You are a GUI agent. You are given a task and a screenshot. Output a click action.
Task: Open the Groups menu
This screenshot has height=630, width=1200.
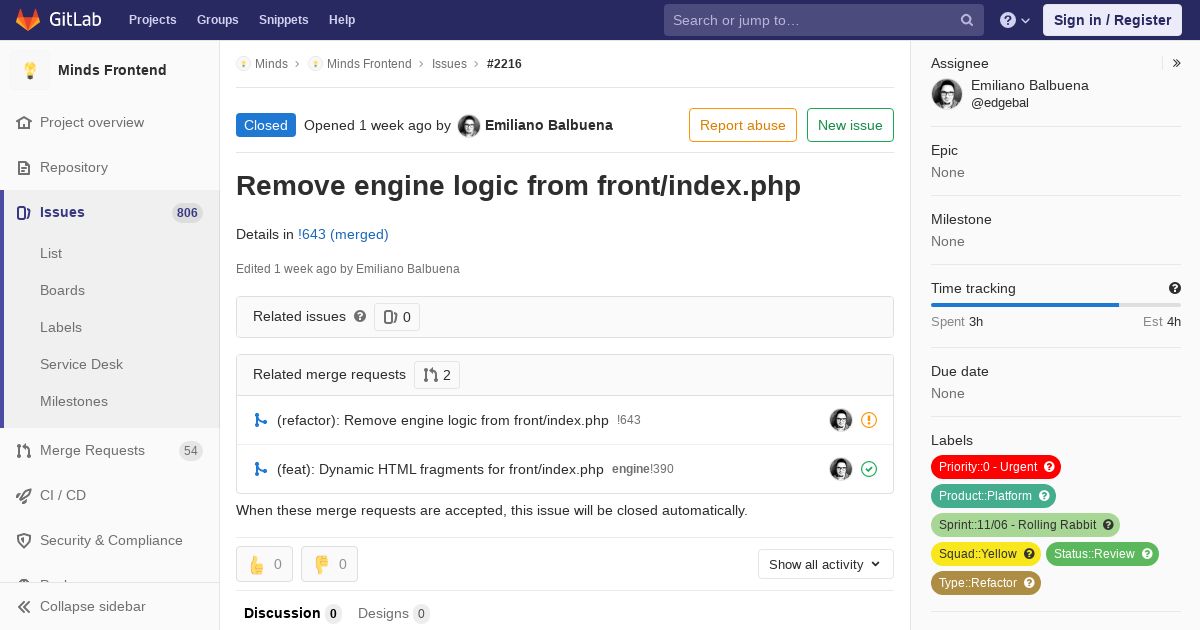coord(218,20)
